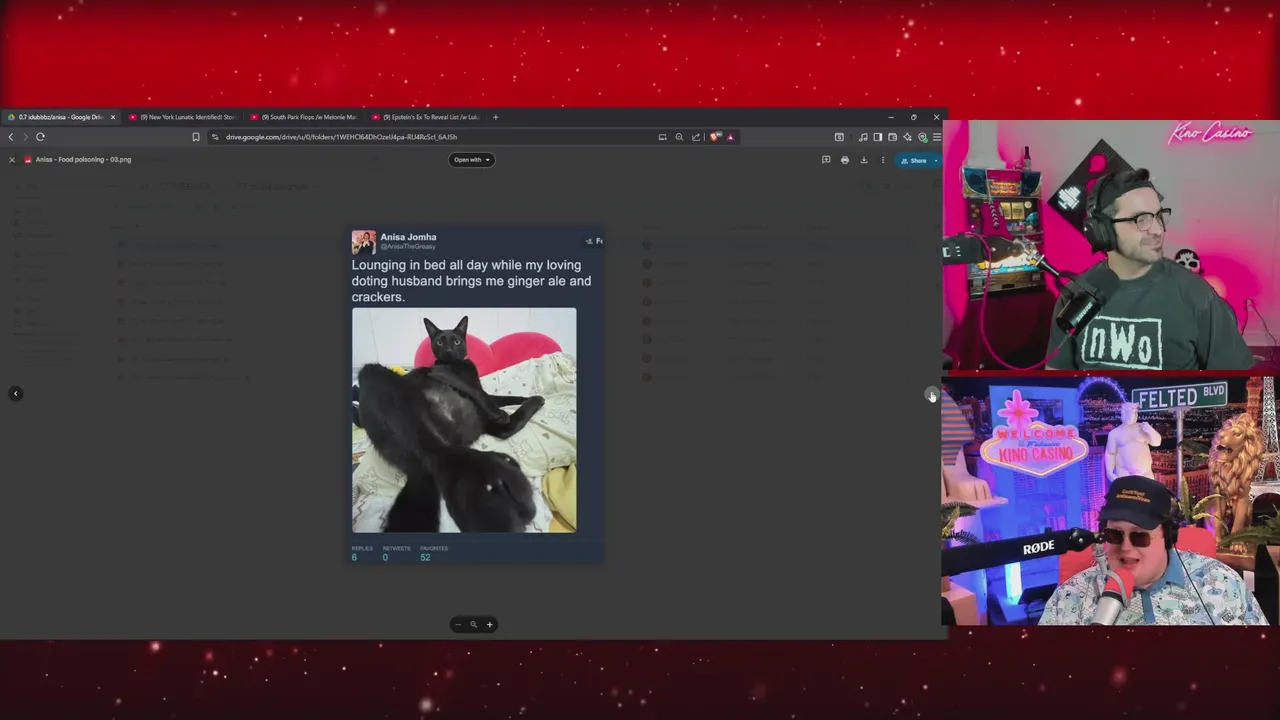Switch to the idubbbz/anisa Google Drive tab
This screenshot has width=1280, height=720.
(60, 117)
